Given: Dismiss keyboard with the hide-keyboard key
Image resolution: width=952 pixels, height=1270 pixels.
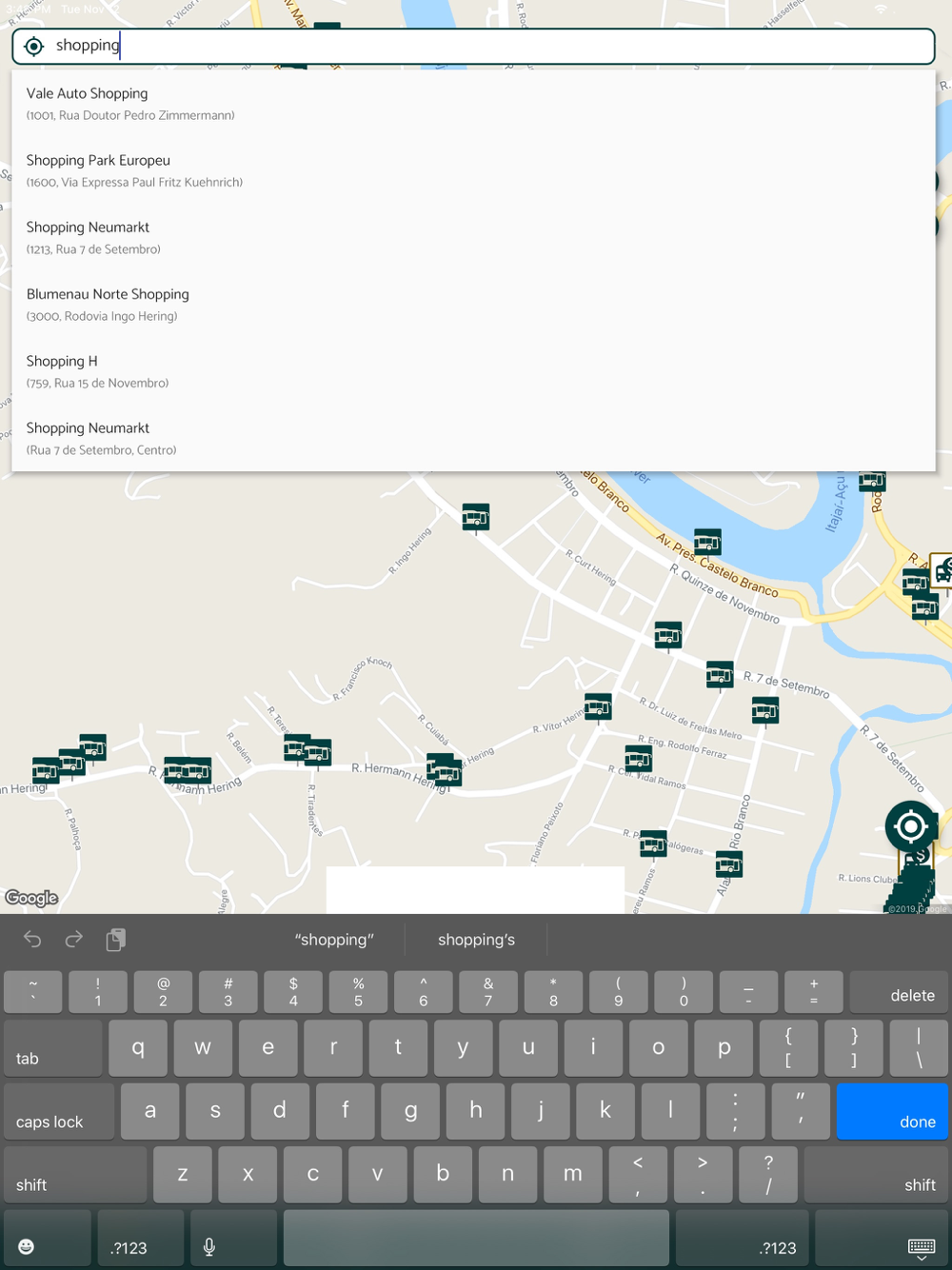Looking at the screenshot, I should (x=882, y=1238).
